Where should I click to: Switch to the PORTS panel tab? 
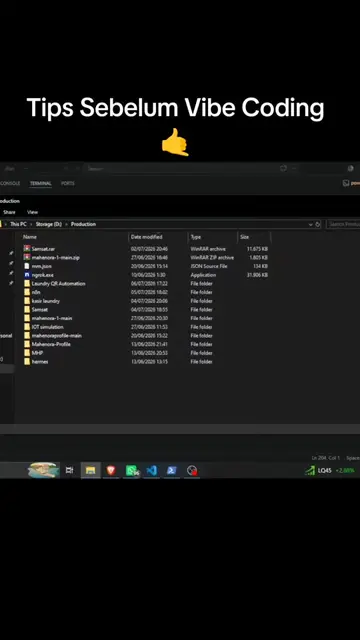pyautogui.click(x=68, y=183)
